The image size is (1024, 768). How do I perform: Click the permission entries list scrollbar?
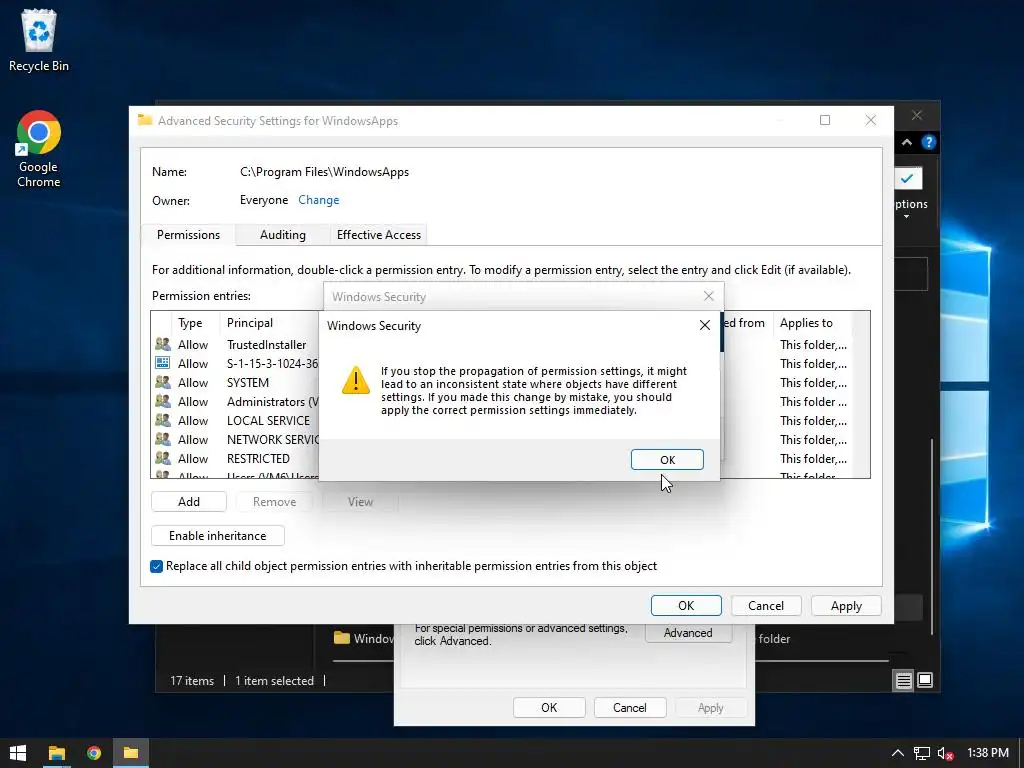(863, 394)
